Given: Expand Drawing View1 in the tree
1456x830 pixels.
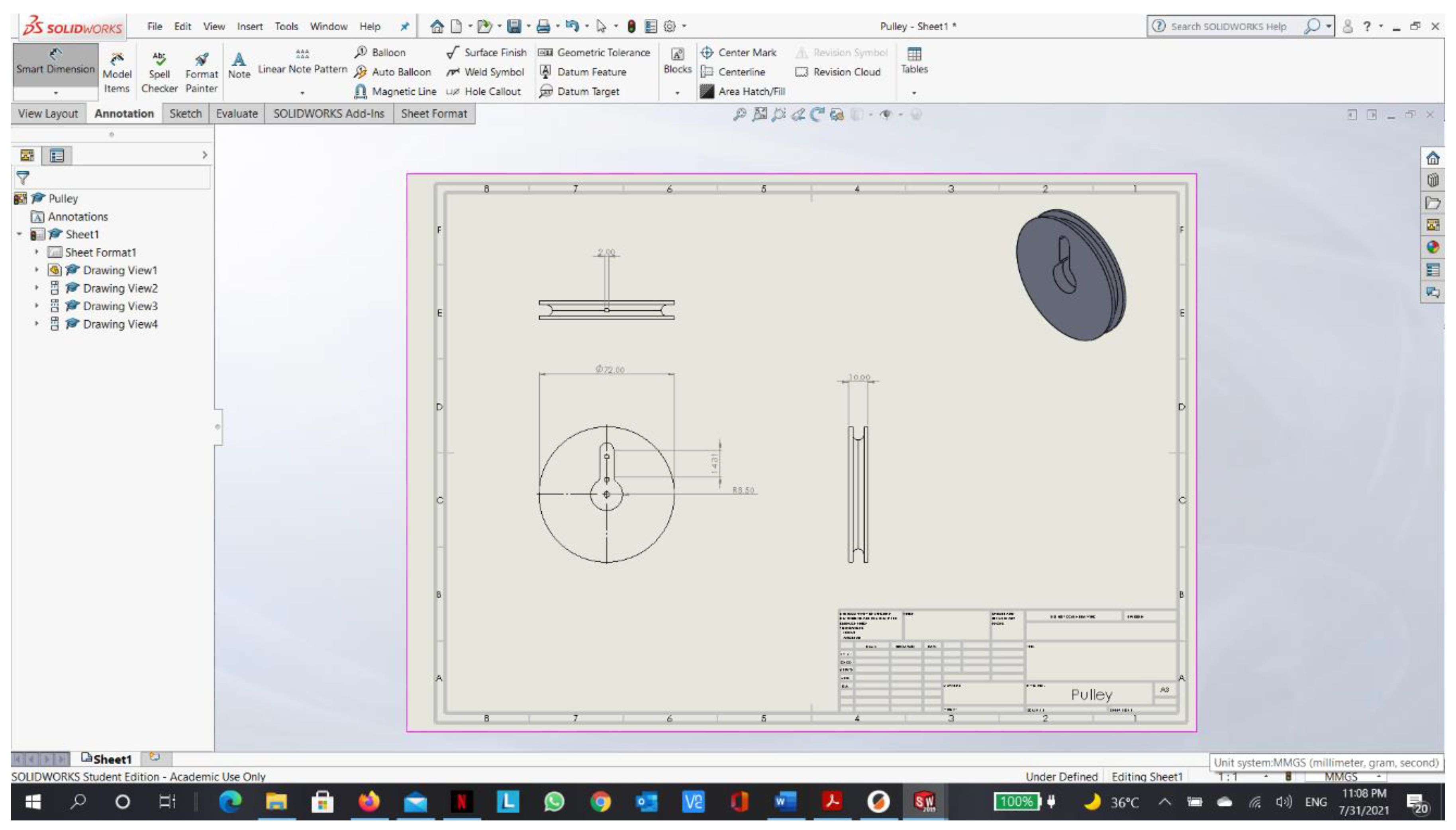Looking at the screenshot, I should pos(37,270).
